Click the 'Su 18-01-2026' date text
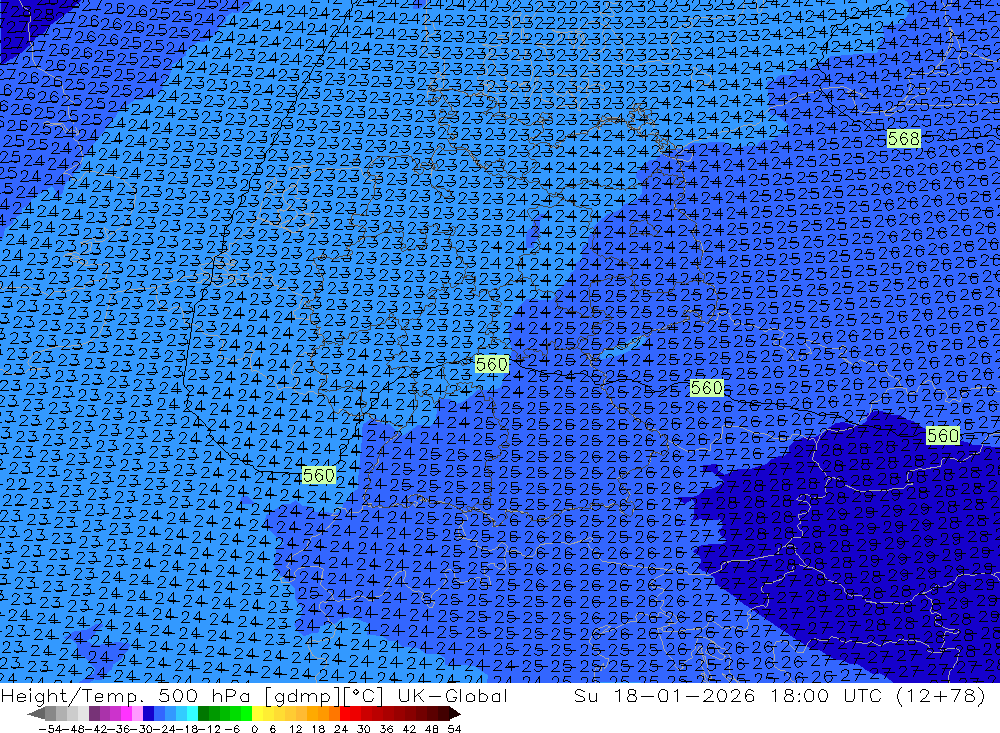This screenshot has height=733, width=1000. click(665, 696)
